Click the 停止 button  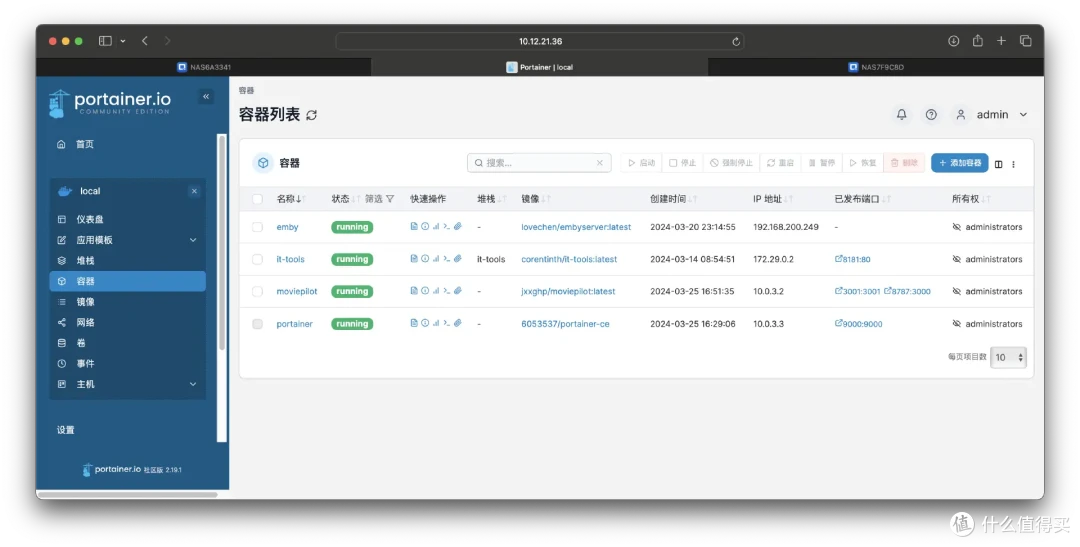coord(682,163)
